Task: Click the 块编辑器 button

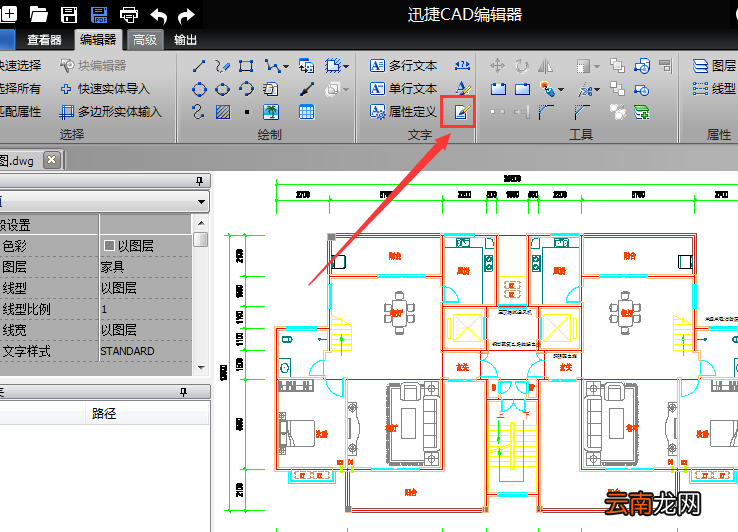Action: [93, 65]
